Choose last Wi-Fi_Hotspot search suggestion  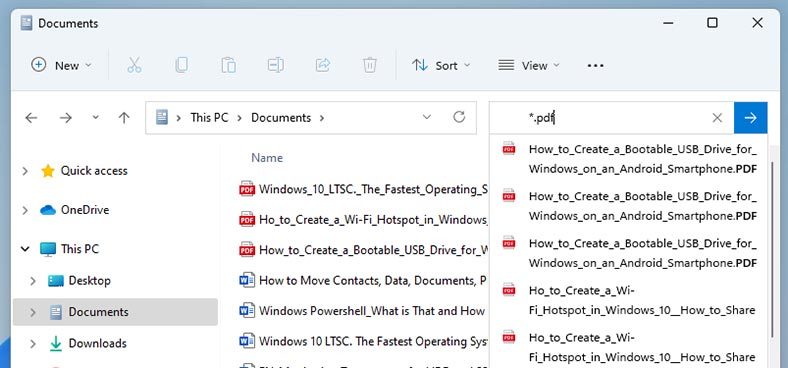(x=629, y=347)
